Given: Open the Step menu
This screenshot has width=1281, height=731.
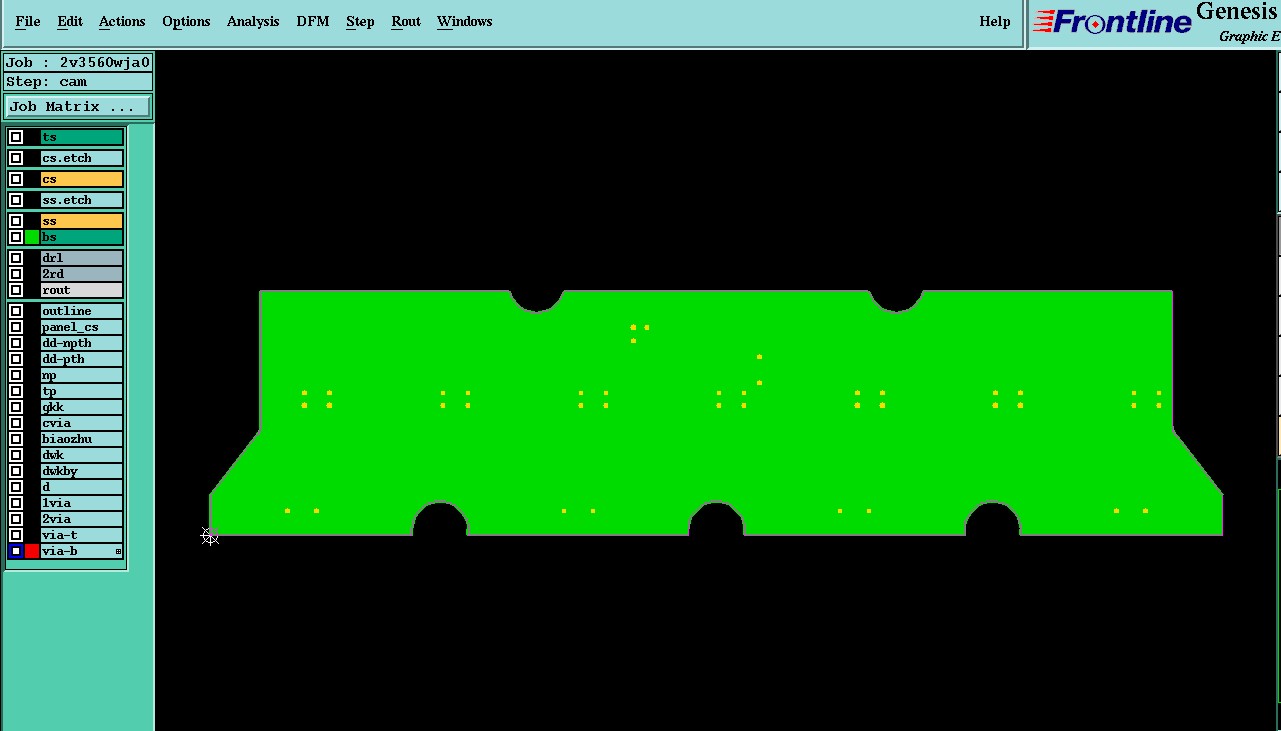Looking at the screenshot, I should 360,21.
